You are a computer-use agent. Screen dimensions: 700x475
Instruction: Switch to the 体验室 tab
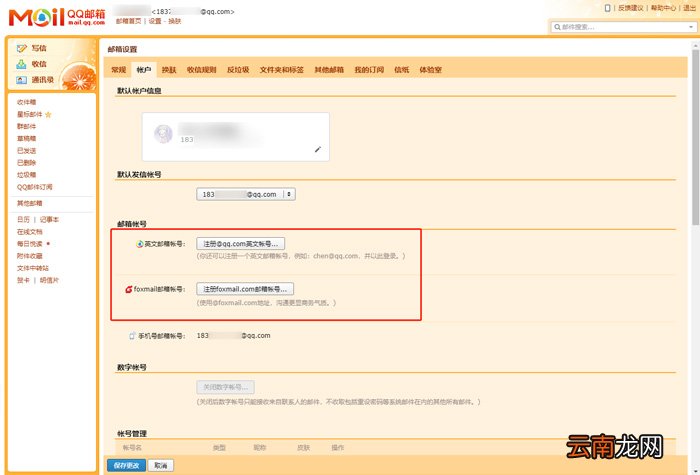pyautogui.click(x=430, y=70)
